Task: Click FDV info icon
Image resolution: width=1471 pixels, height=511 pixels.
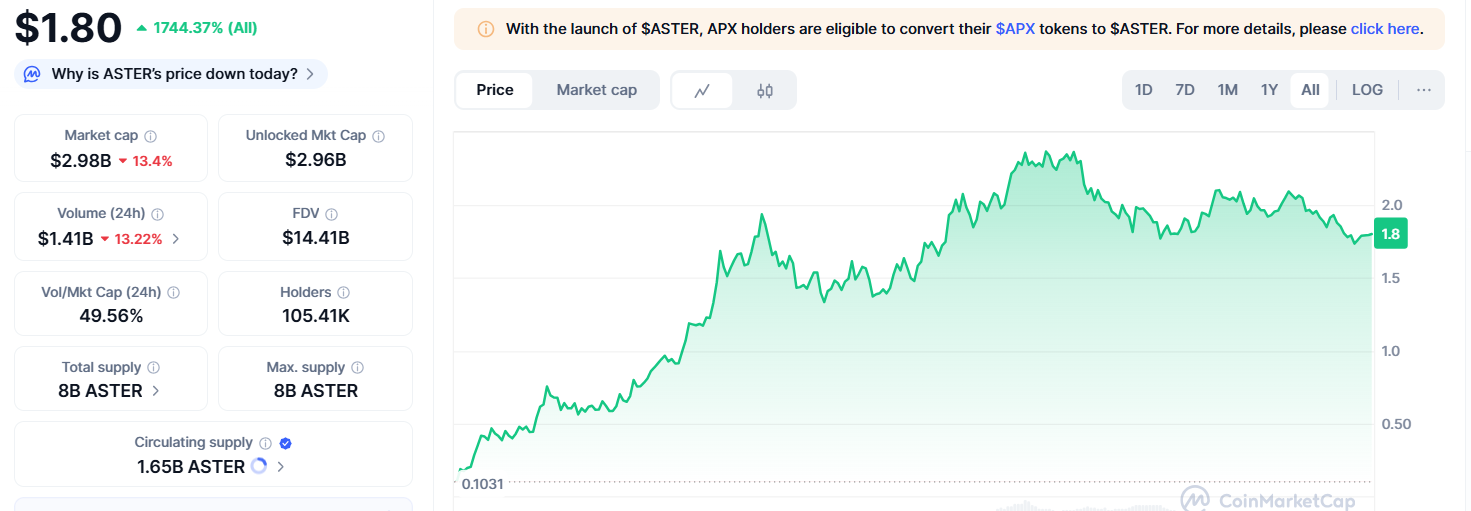Action: coord(331,214)
